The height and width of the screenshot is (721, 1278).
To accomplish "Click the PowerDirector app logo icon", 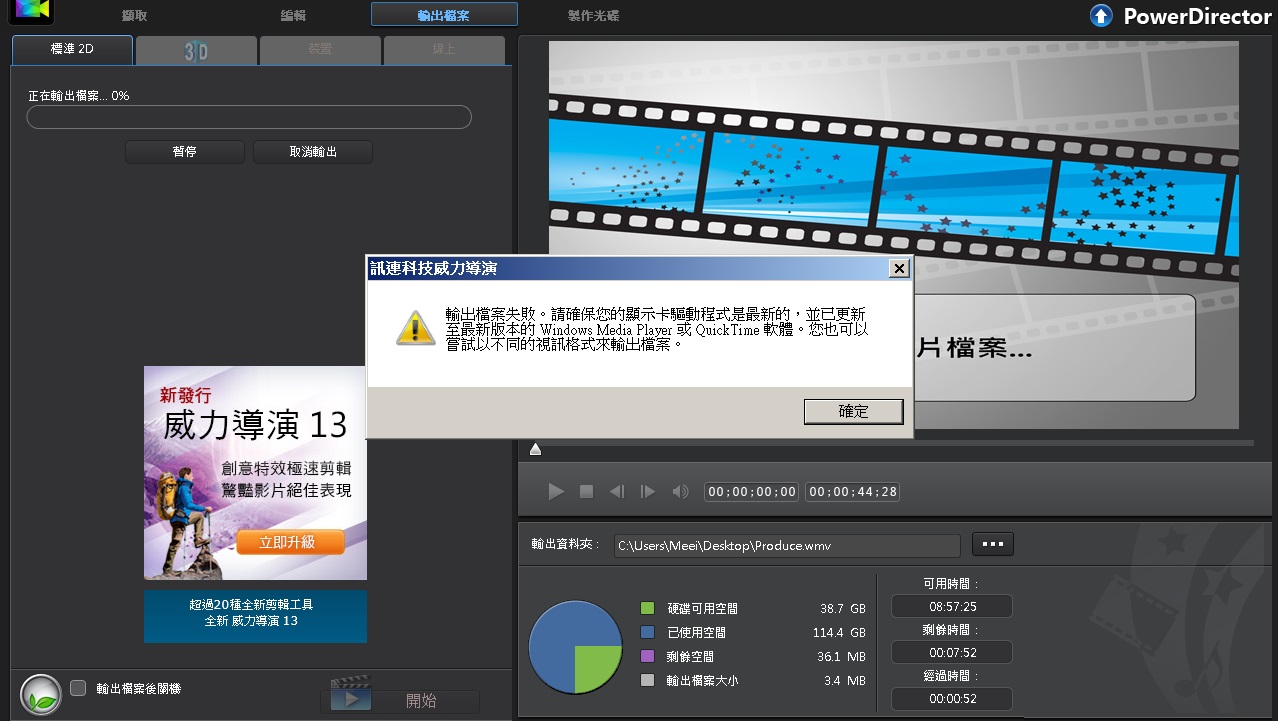I will coord(30,11).
